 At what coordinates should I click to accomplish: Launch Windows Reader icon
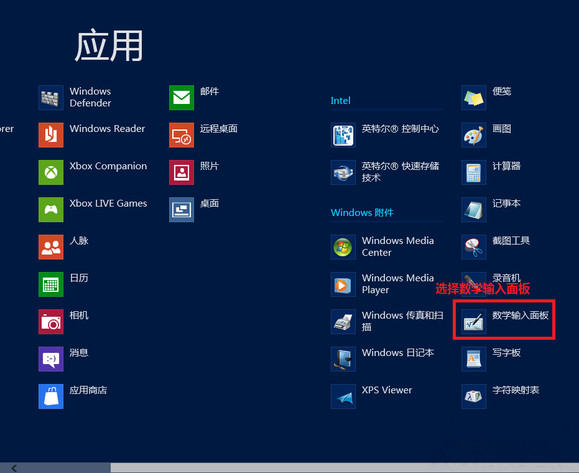(x=51, y=135)
